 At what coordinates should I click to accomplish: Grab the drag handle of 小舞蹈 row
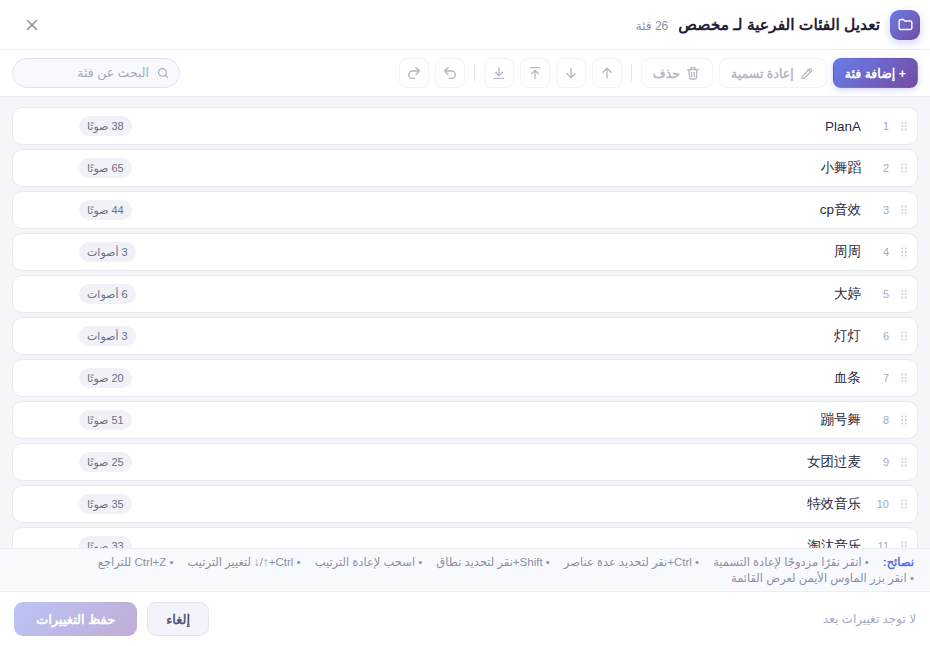coord(904,168)
